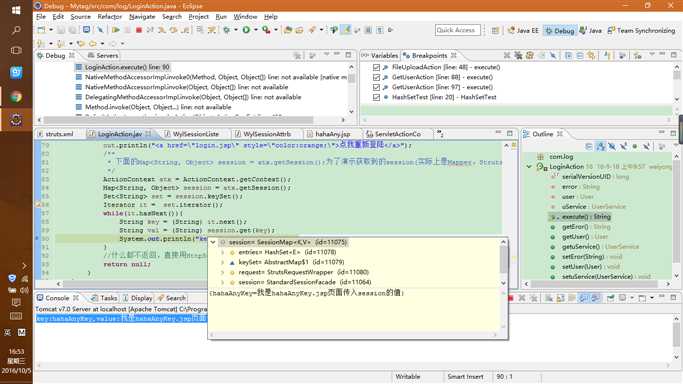Click the Chrome icon in taskbar
683x384 pixels.
coord(16,97)
